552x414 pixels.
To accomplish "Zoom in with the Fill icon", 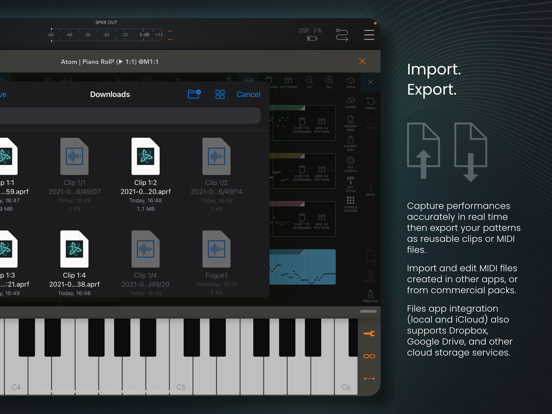I will pos(329,82).
